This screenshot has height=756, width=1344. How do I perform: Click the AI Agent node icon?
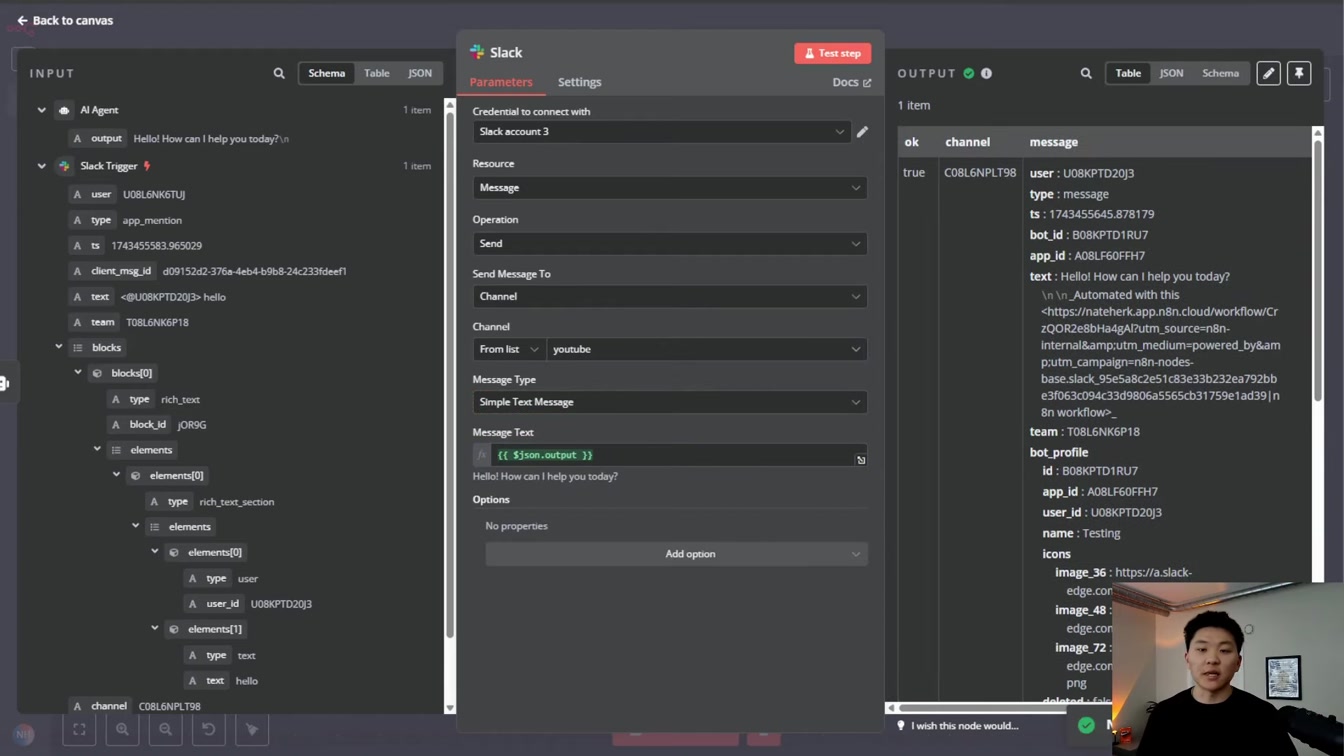coord(64,110)
